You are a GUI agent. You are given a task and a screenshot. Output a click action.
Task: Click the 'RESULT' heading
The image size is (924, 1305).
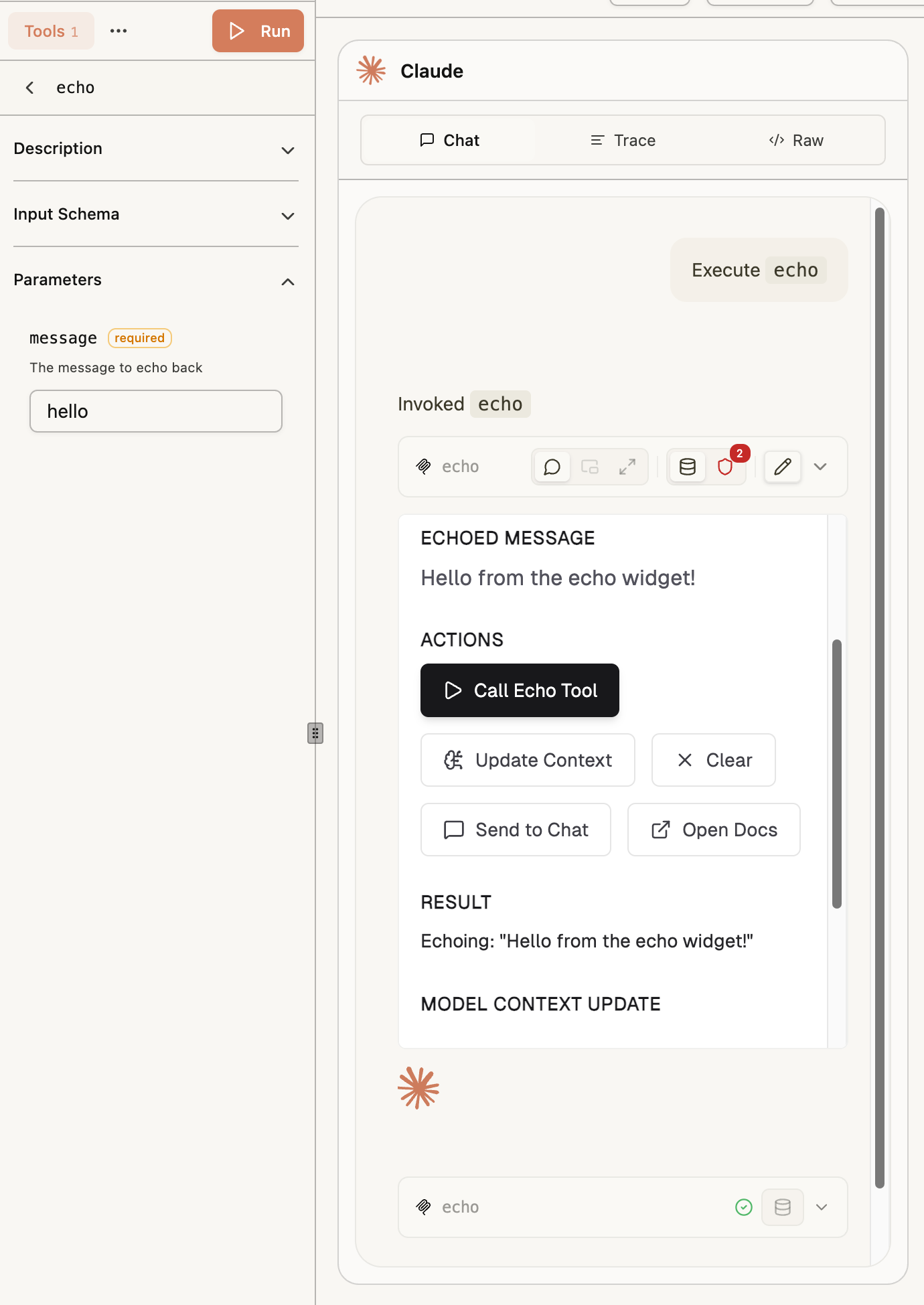pos(456,902)
